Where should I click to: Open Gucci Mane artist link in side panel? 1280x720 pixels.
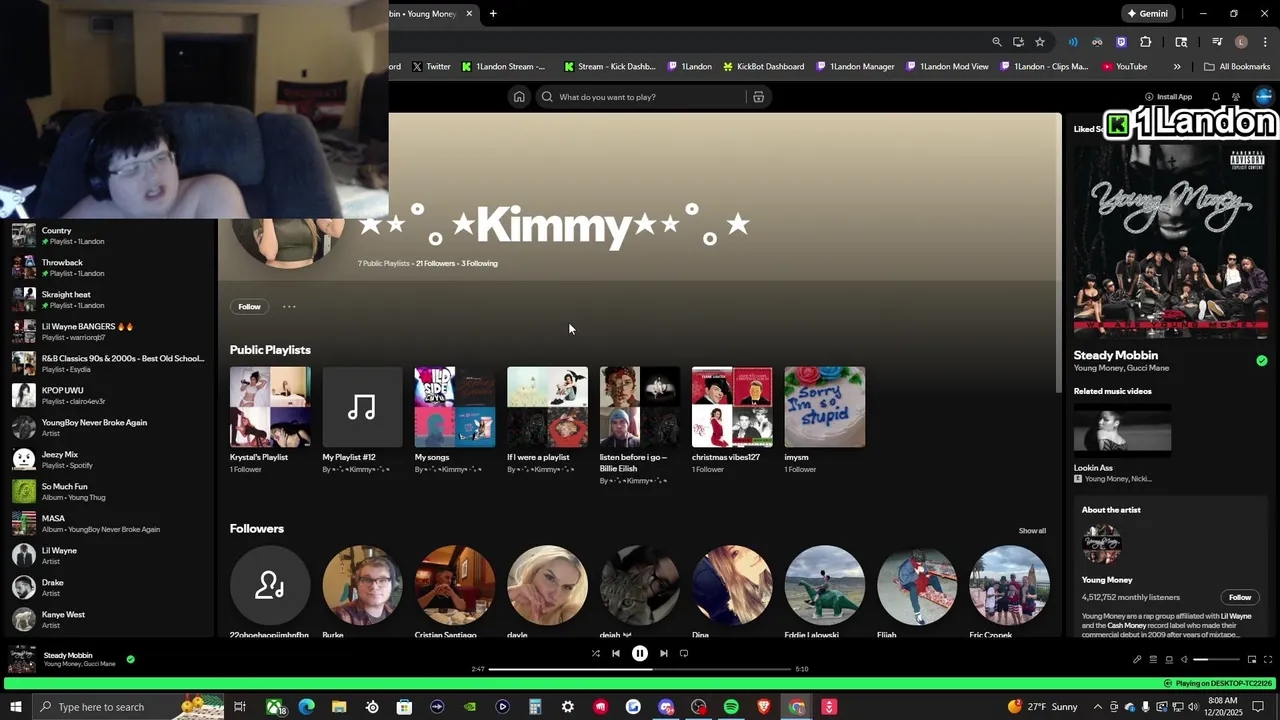point(1147,368)
